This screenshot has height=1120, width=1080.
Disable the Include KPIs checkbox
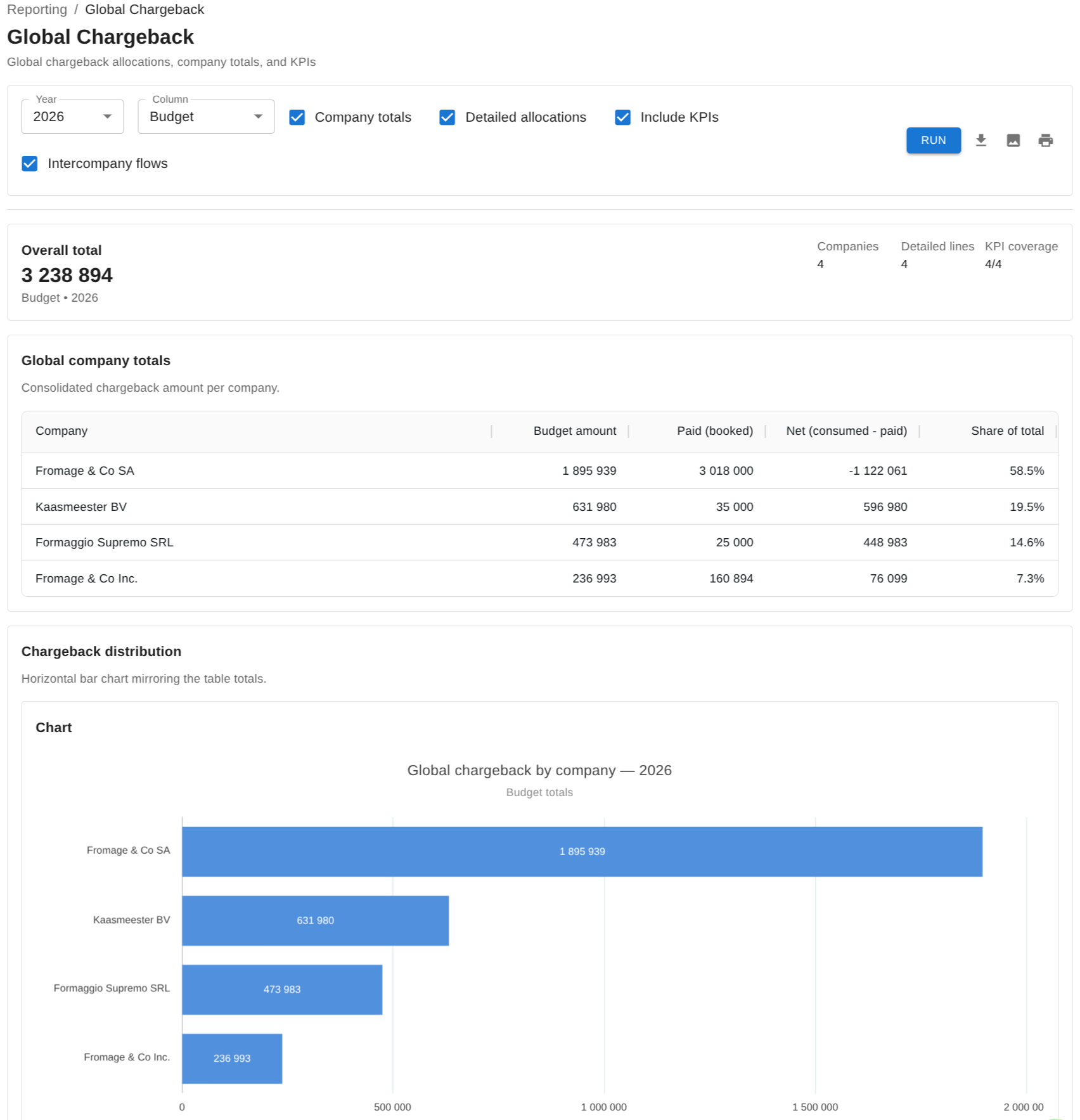pos(622,117)
